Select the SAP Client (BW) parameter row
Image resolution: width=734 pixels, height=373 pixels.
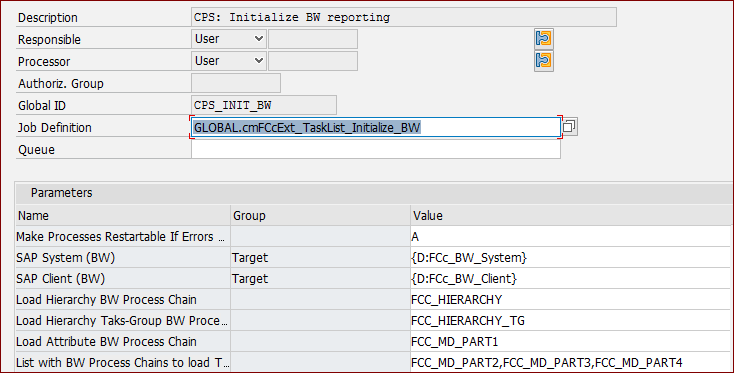373,278
